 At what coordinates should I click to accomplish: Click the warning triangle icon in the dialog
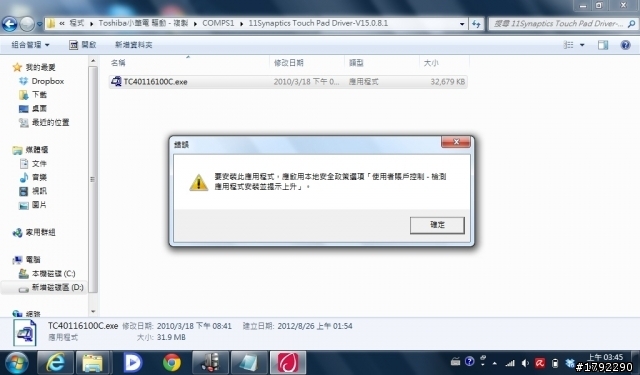(199, 182)
